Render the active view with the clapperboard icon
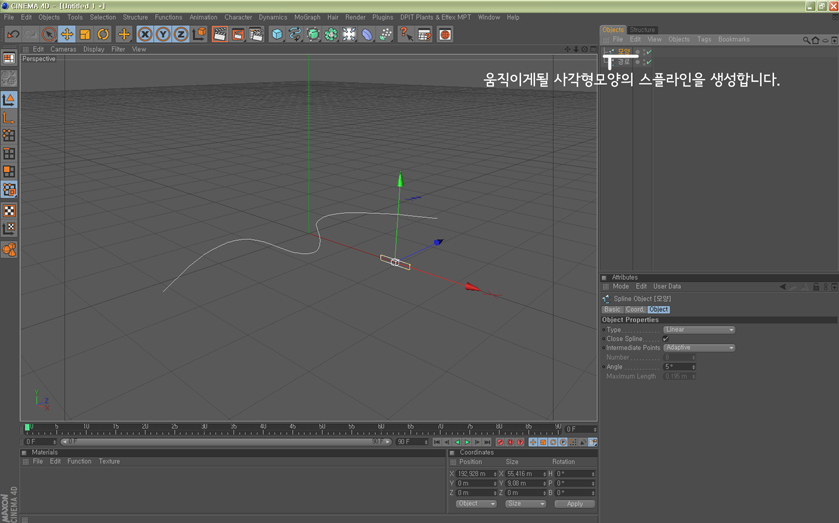839x523 pixels. coord(219,35)
